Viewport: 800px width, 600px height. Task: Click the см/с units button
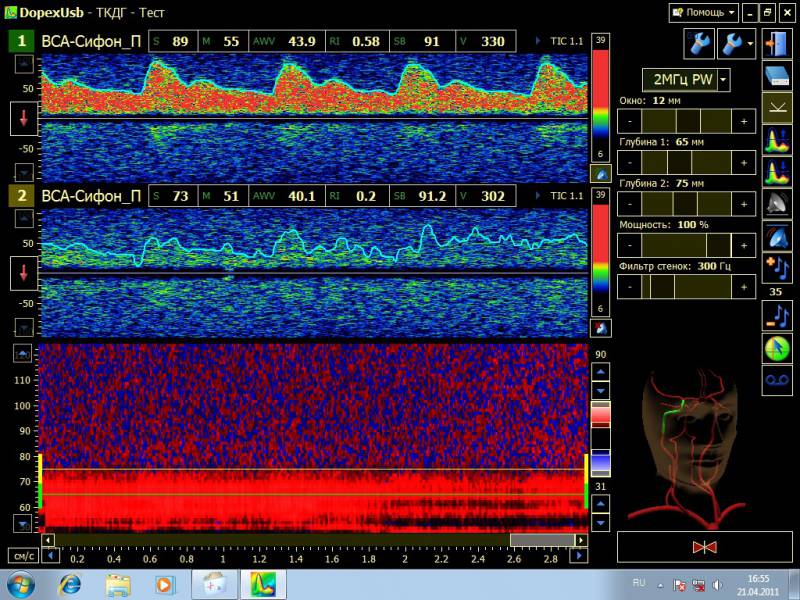[23, 556]
